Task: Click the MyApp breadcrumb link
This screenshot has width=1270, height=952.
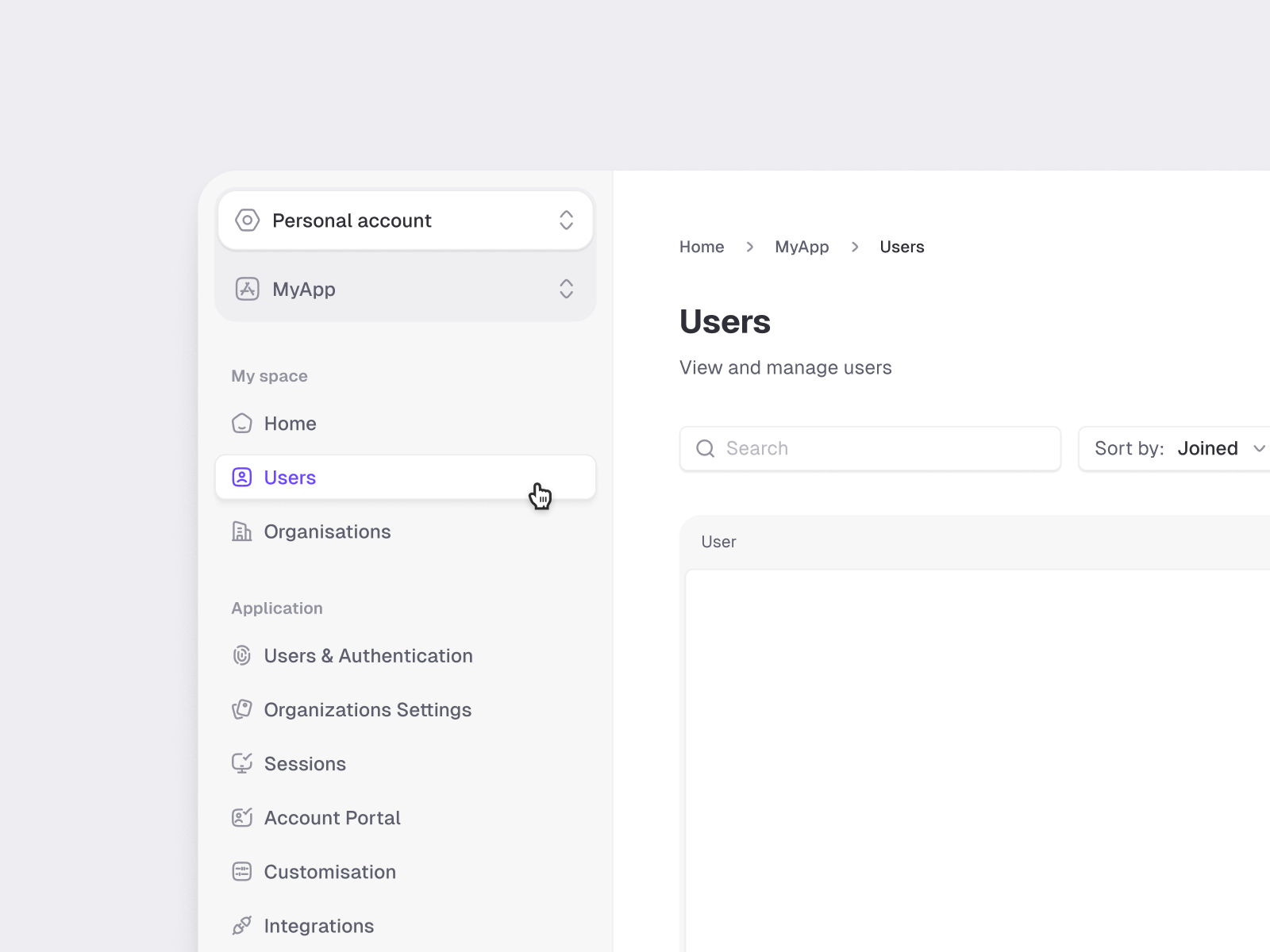Action: [802, 247]
